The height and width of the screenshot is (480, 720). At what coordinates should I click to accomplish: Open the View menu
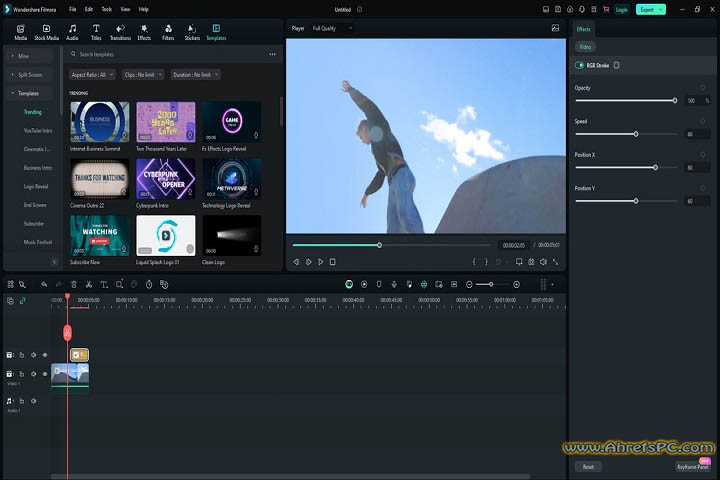click(125, 9)
